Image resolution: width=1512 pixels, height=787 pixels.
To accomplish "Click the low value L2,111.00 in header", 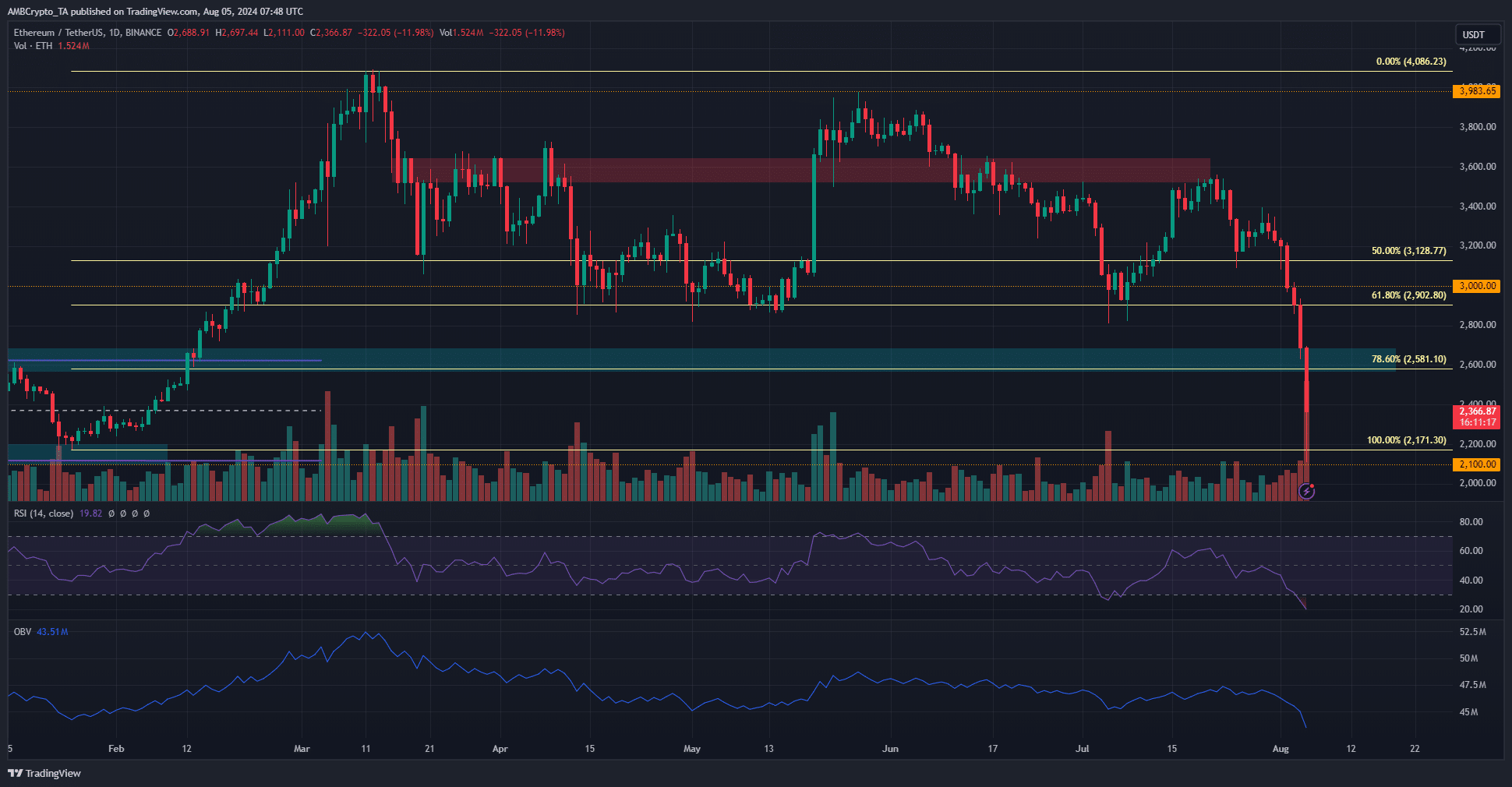I will click(x=284, y=33).
